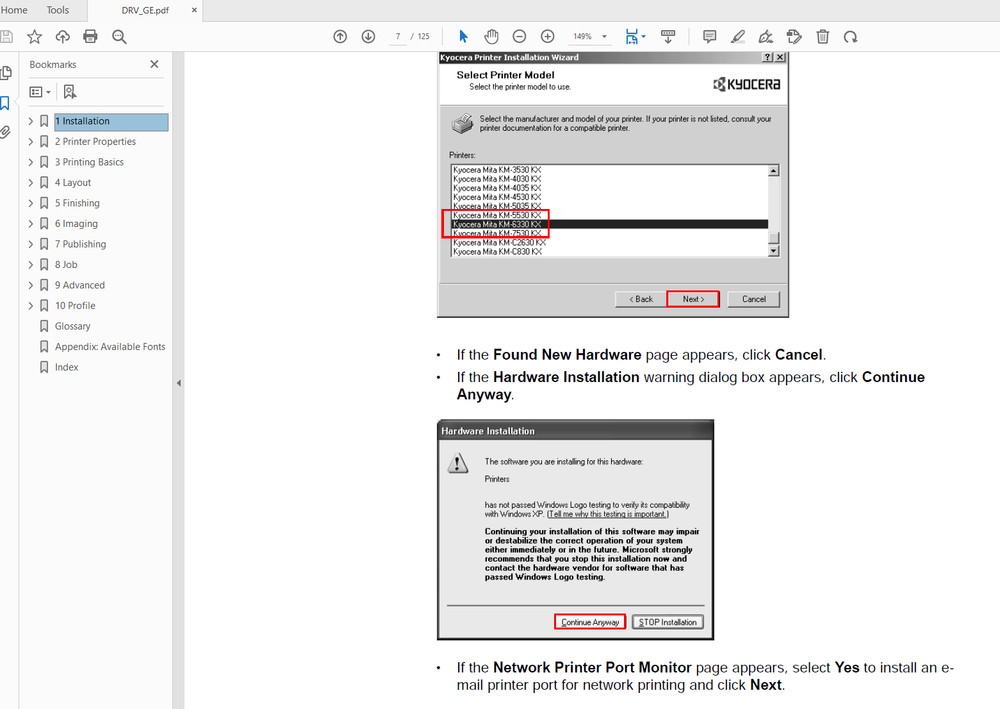Close the Bookmarks panel
The width and height of the screenshot is (1000, 709).
[154, 64]
